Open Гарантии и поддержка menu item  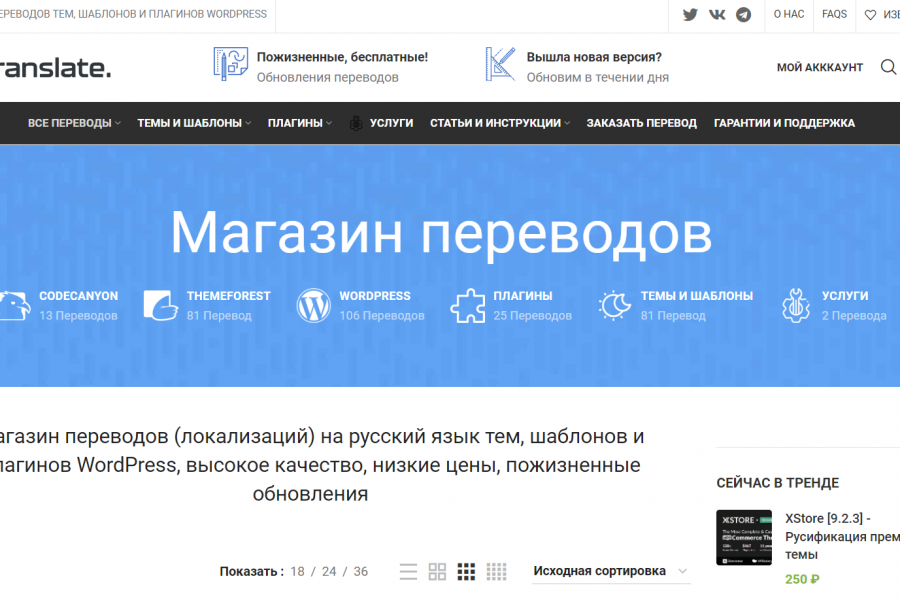784,123
